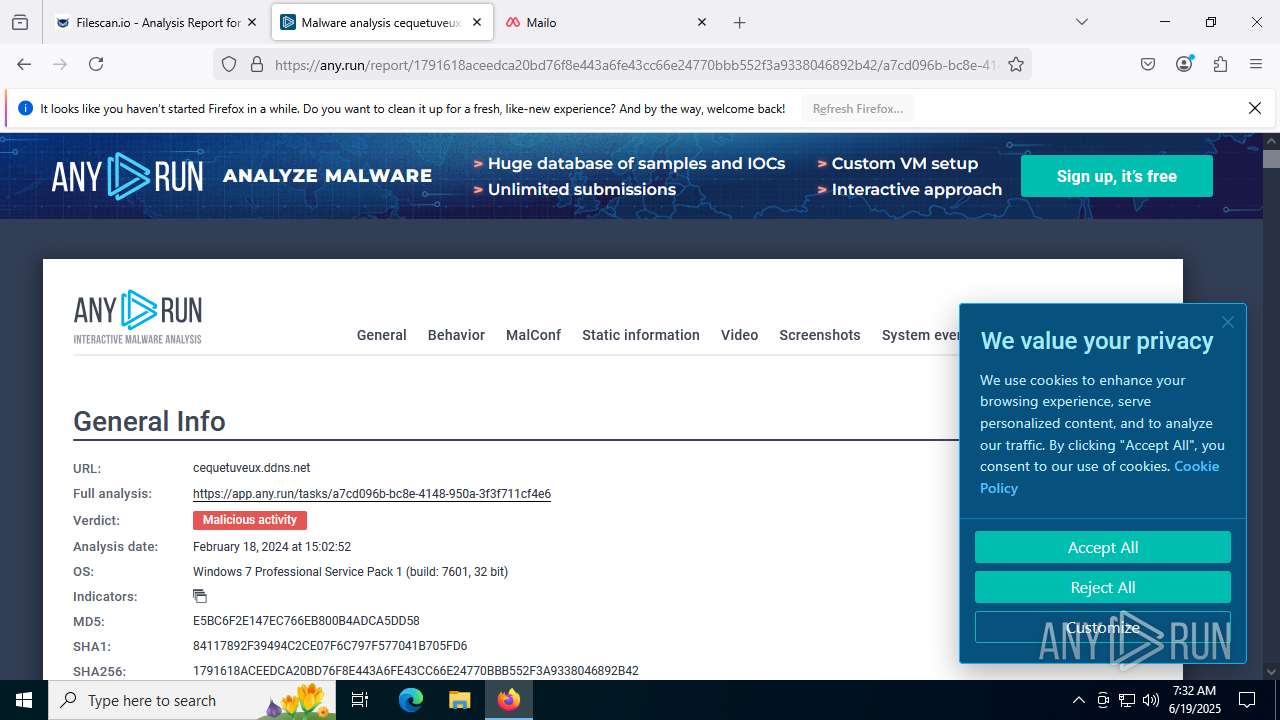Click the volume speaker tray icon

coord(1151,700)
